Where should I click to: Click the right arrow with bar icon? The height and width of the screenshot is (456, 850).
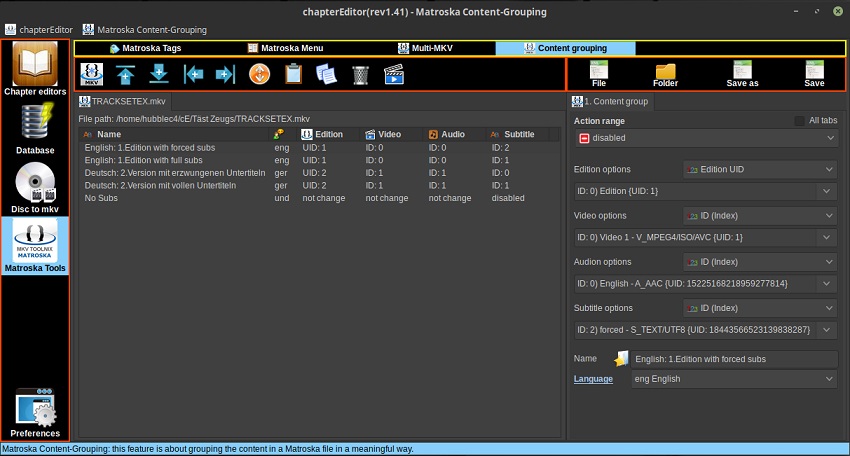[x=226, y=74]
